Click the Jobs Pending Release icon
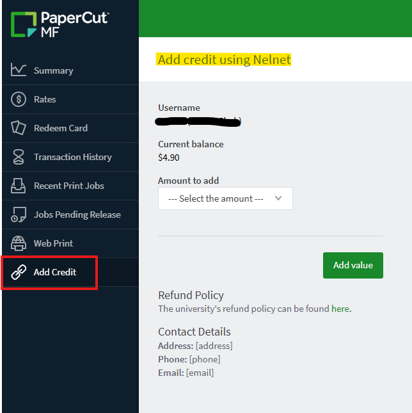 point(18,214)
